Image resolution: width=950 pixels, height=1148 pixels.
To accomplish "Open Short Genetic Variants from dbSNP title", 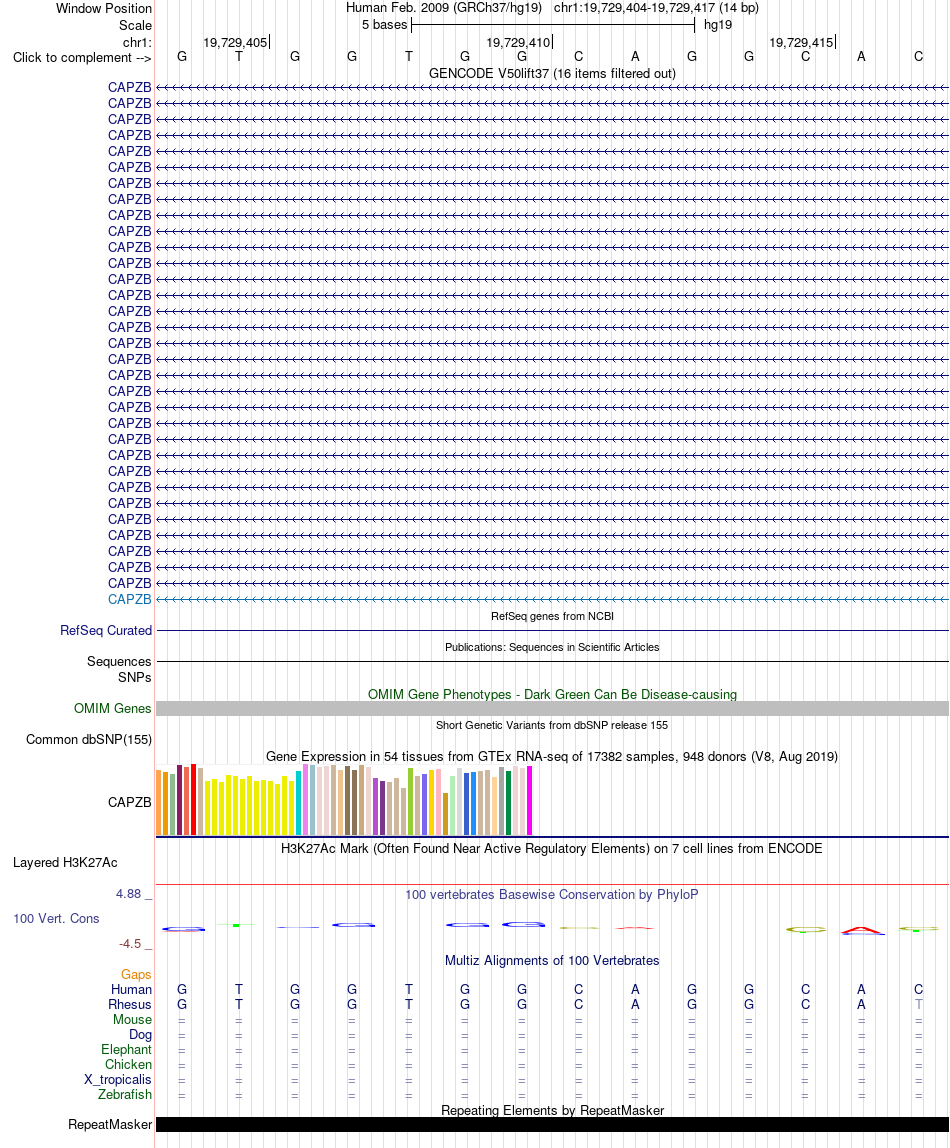I will (552, 725).
